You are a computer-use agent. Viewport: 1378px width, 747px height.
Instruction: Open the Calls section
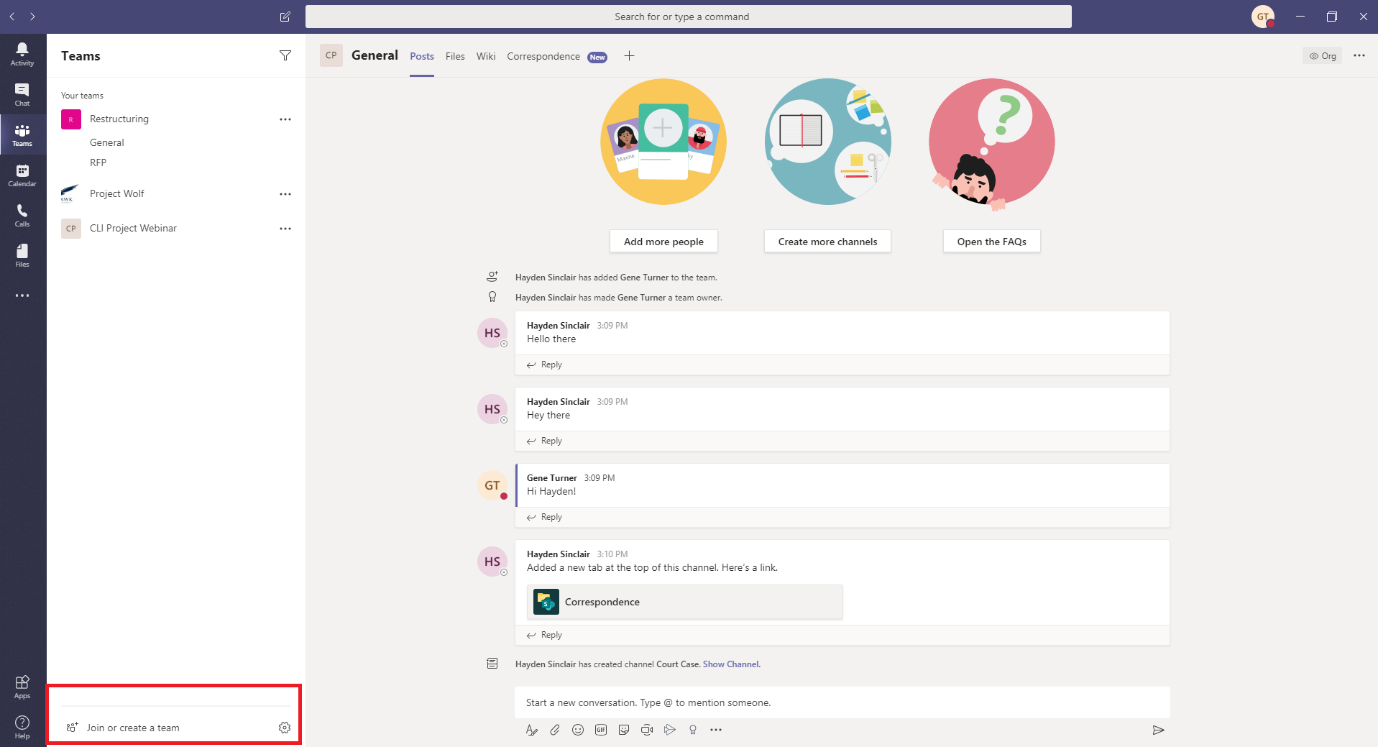point(22,216)
